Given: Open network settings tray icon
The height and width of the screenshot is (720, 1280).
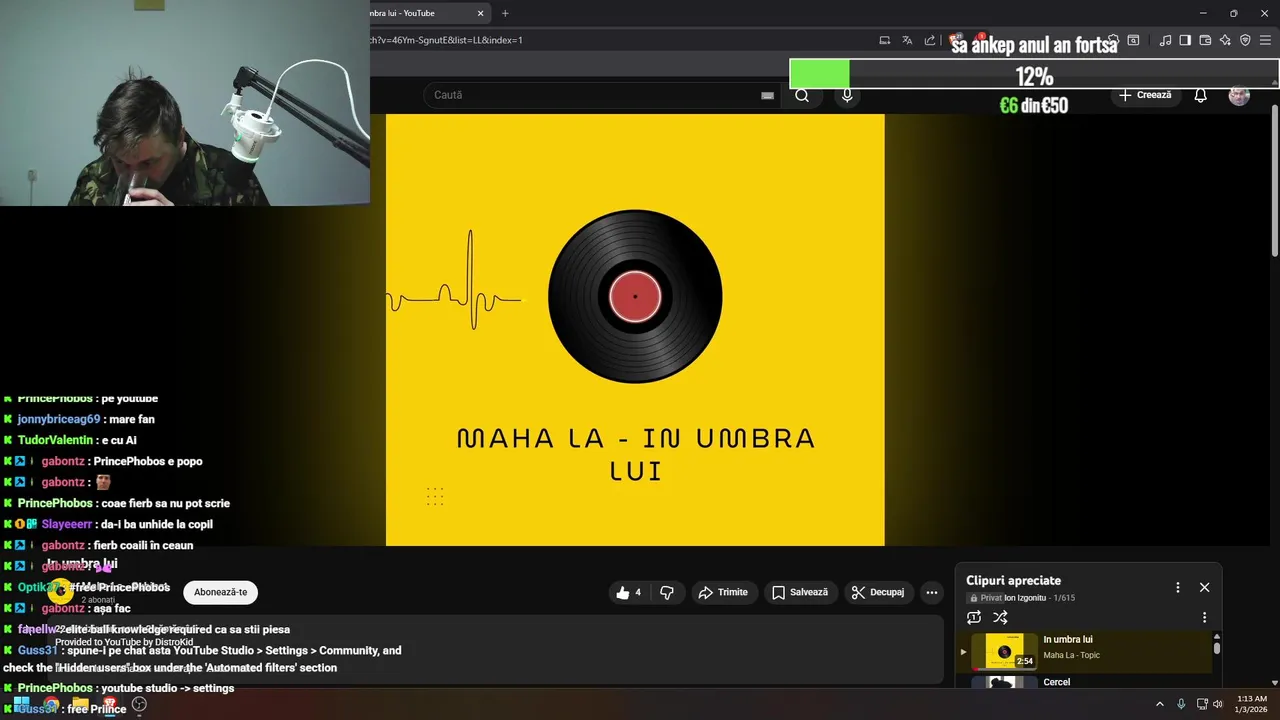Looking at the screenshot, I should 1202,704.
